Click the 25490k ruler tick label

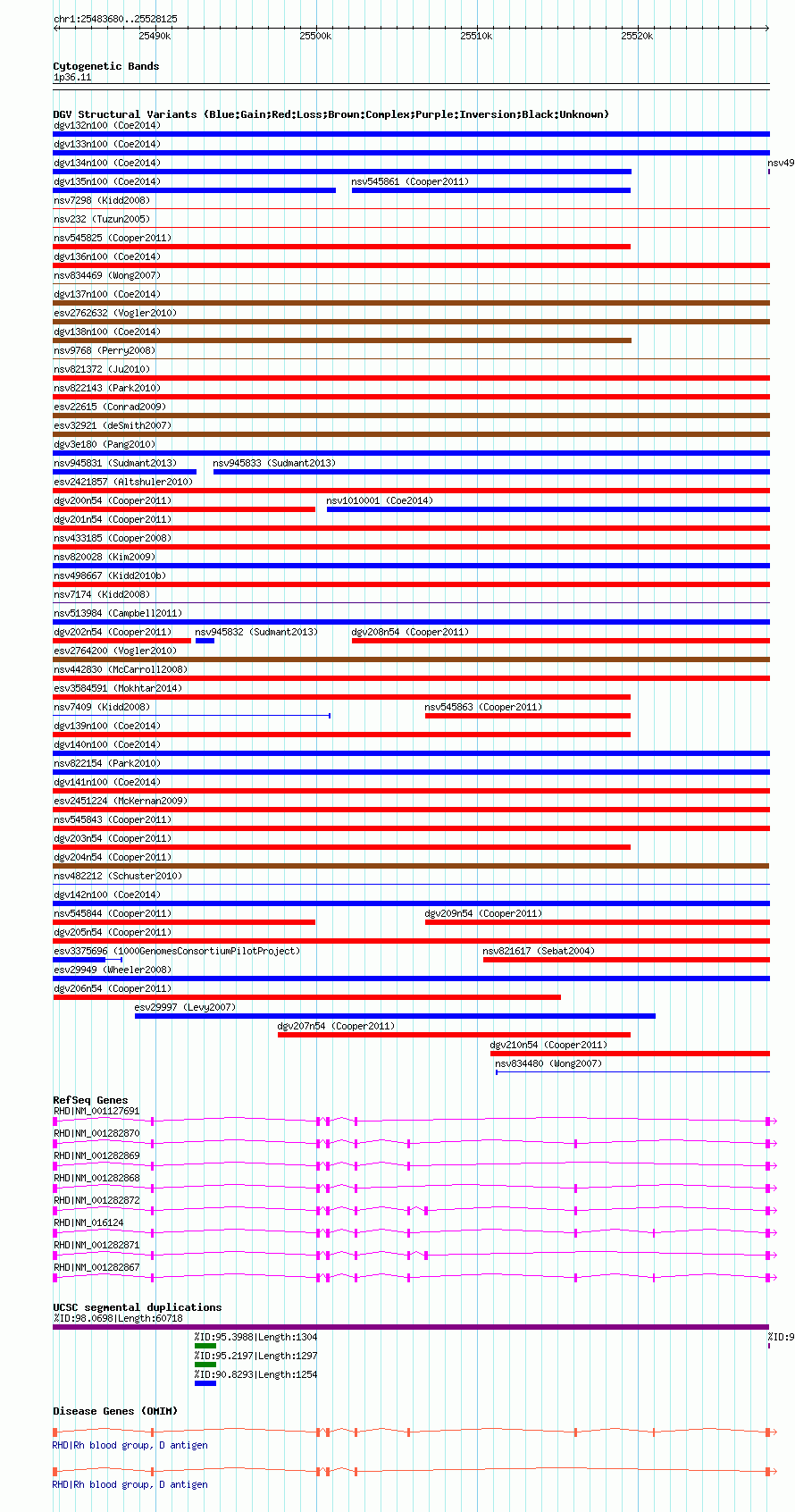point(155,36)
